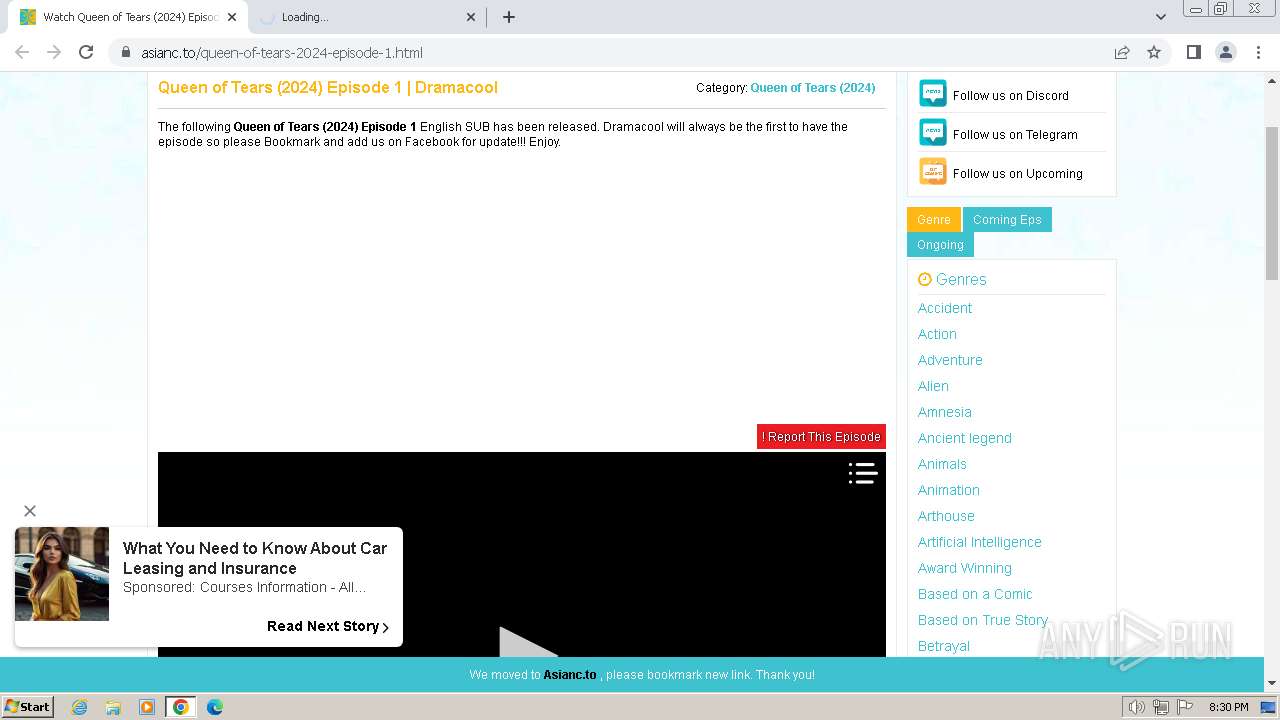Click the volume speaker tray icon
Screen dimensions: 1280x720
click(x=1137, y=707)
